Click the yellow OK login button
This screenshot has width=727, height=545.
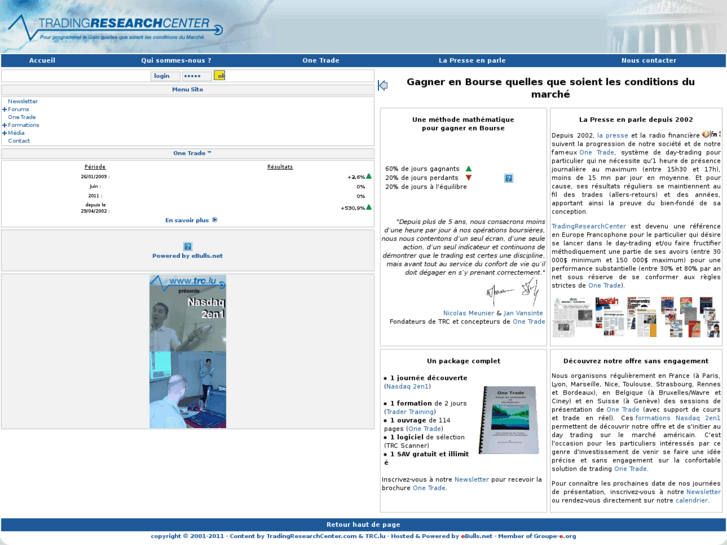pyautogui.click(x=219, y=76)
